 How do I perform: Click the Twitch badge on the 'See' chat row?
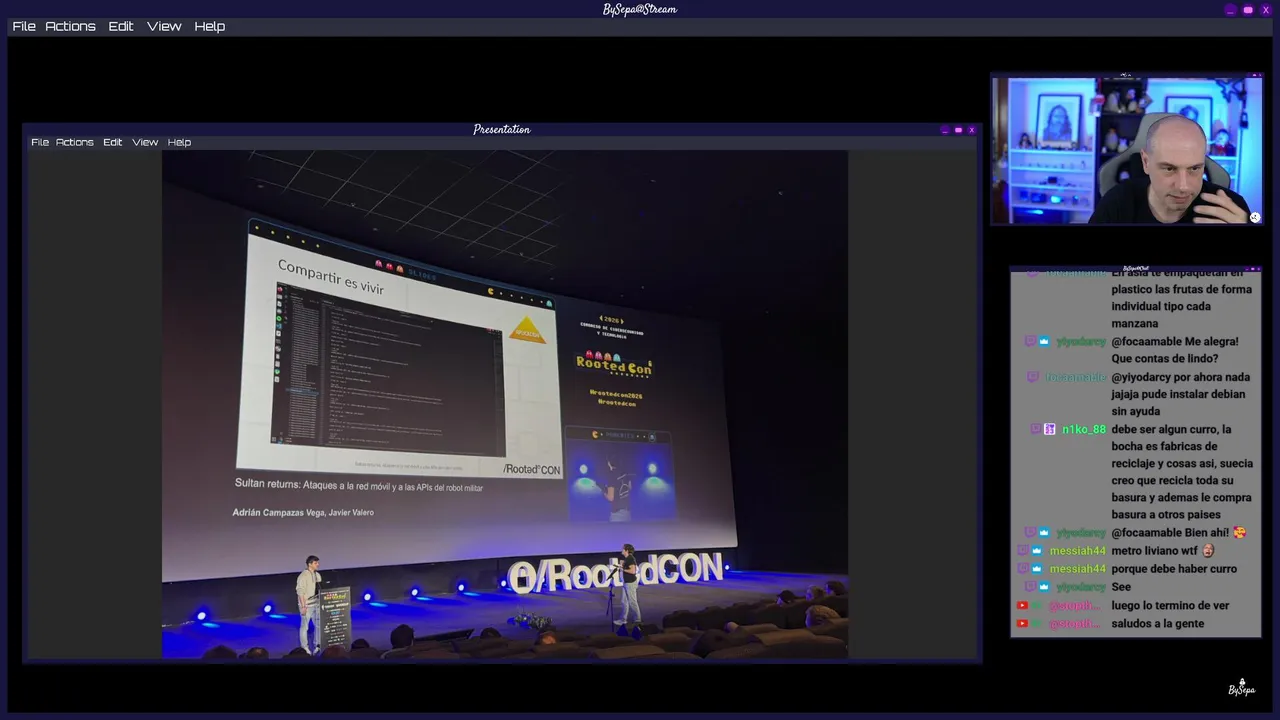click(x=1030, y=587)
